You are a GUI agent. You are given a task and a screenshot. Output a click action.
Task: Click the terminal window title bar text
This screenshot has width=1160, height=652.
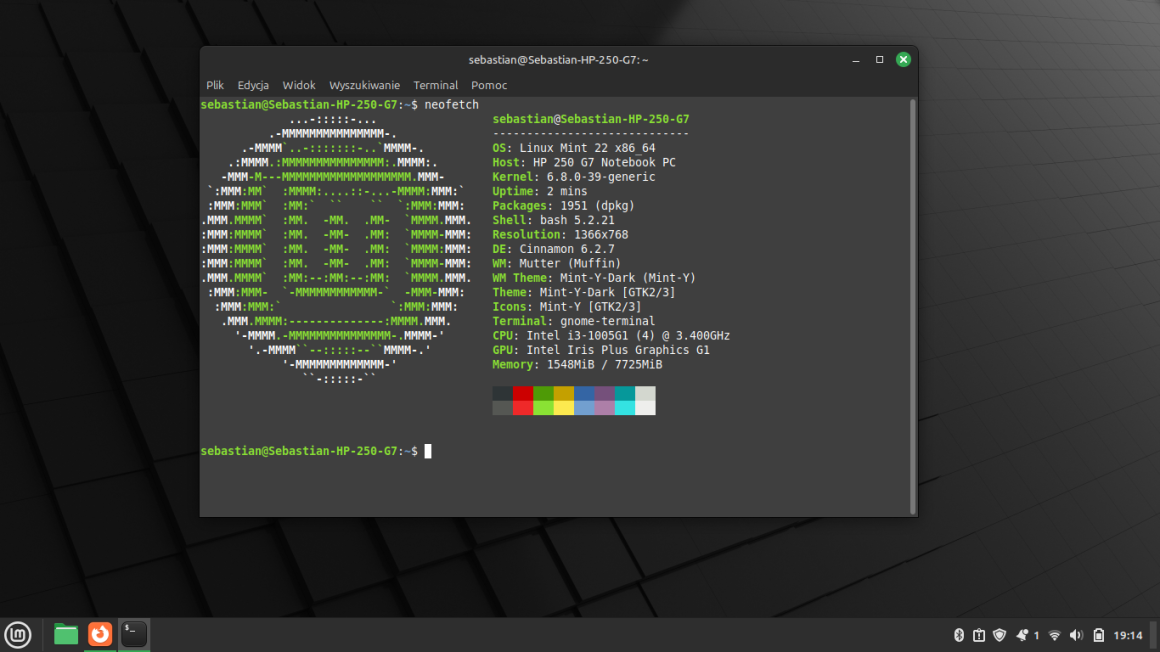[x=559, y=60]
